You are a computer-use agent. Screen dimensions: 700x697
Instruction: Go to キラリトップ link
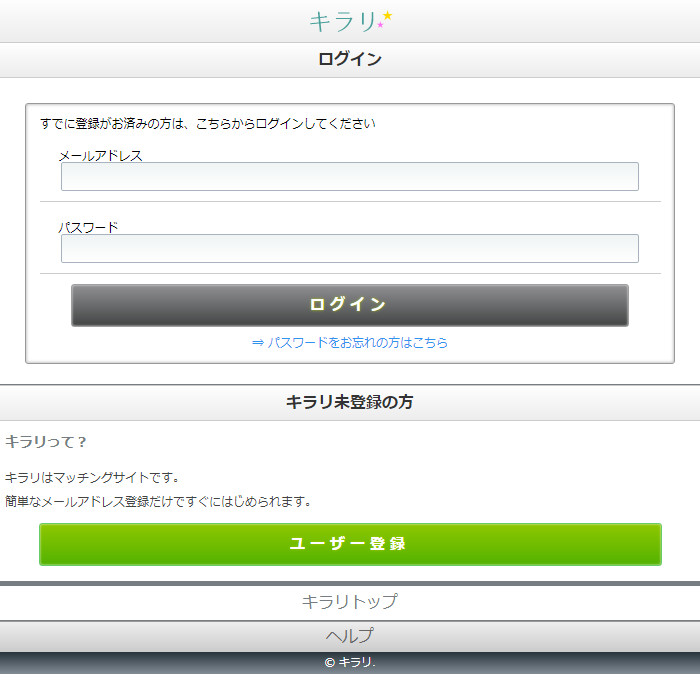pos(350,602)
